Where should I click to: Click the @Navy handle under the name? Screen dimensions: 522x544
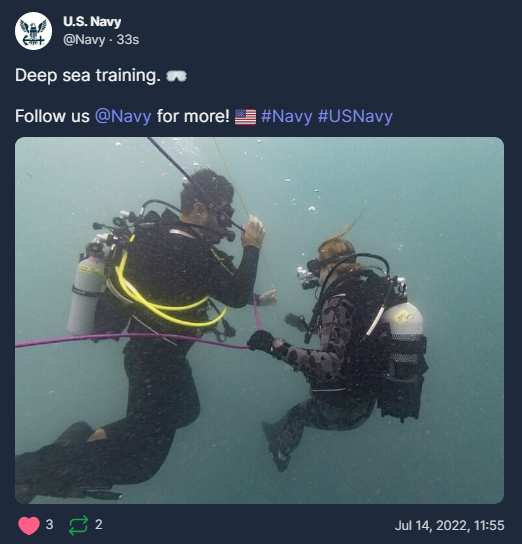(84, 40)
